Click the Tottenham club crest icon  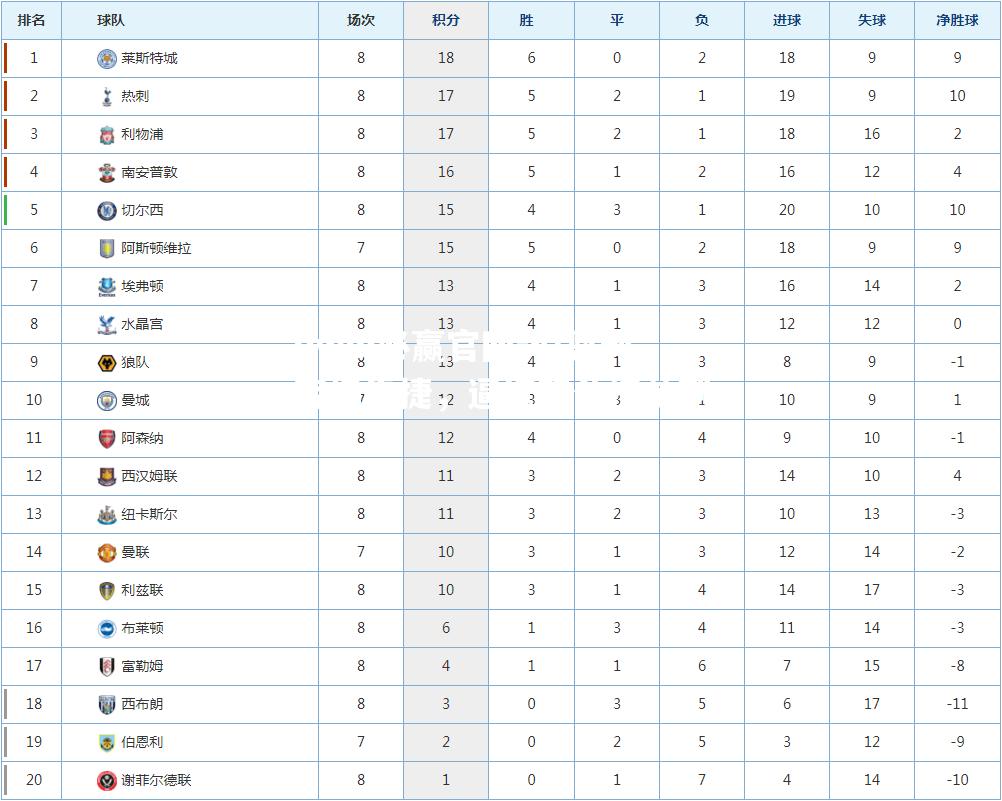tap(107, 97)
